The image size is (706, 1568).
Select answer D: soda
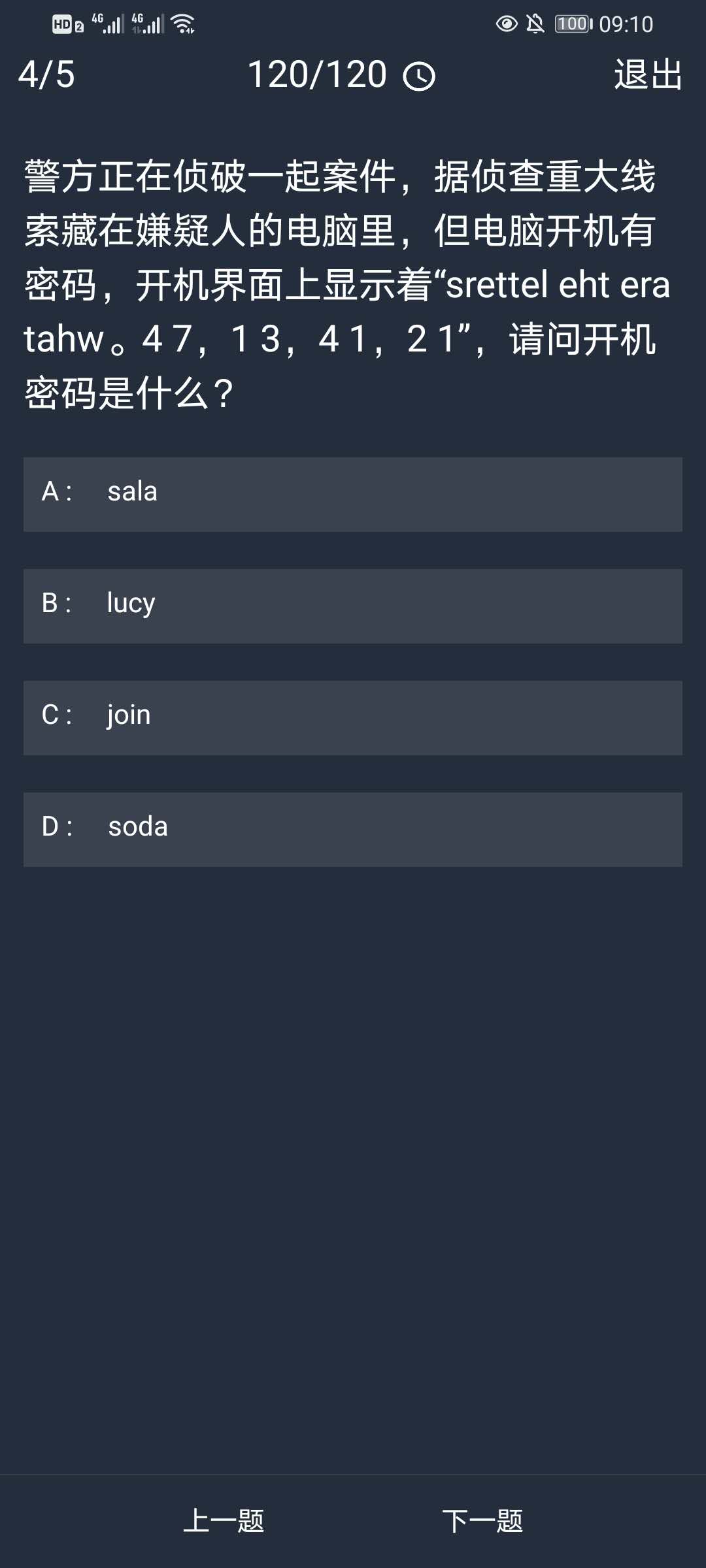tap(353, 829)
